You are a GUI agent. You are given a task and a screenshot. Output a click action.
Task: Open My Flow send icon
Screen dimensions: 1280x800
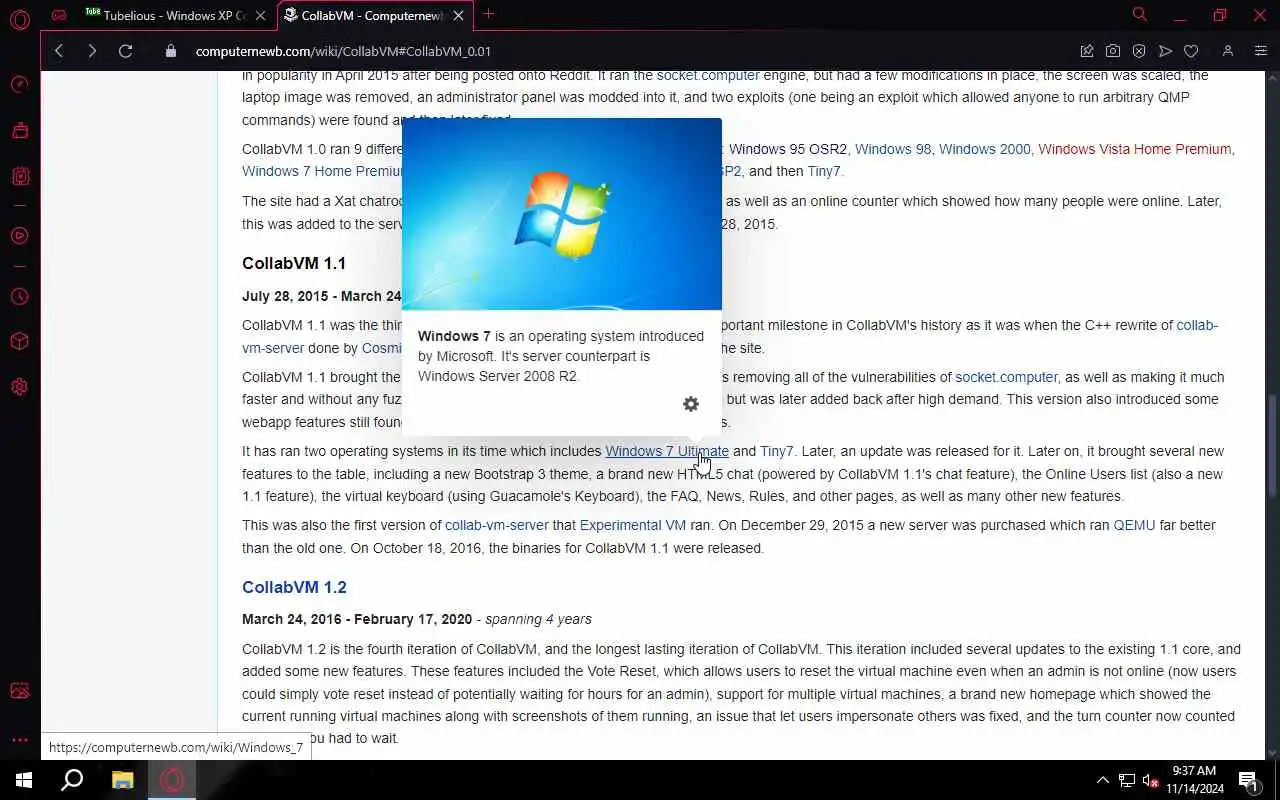1165,51
